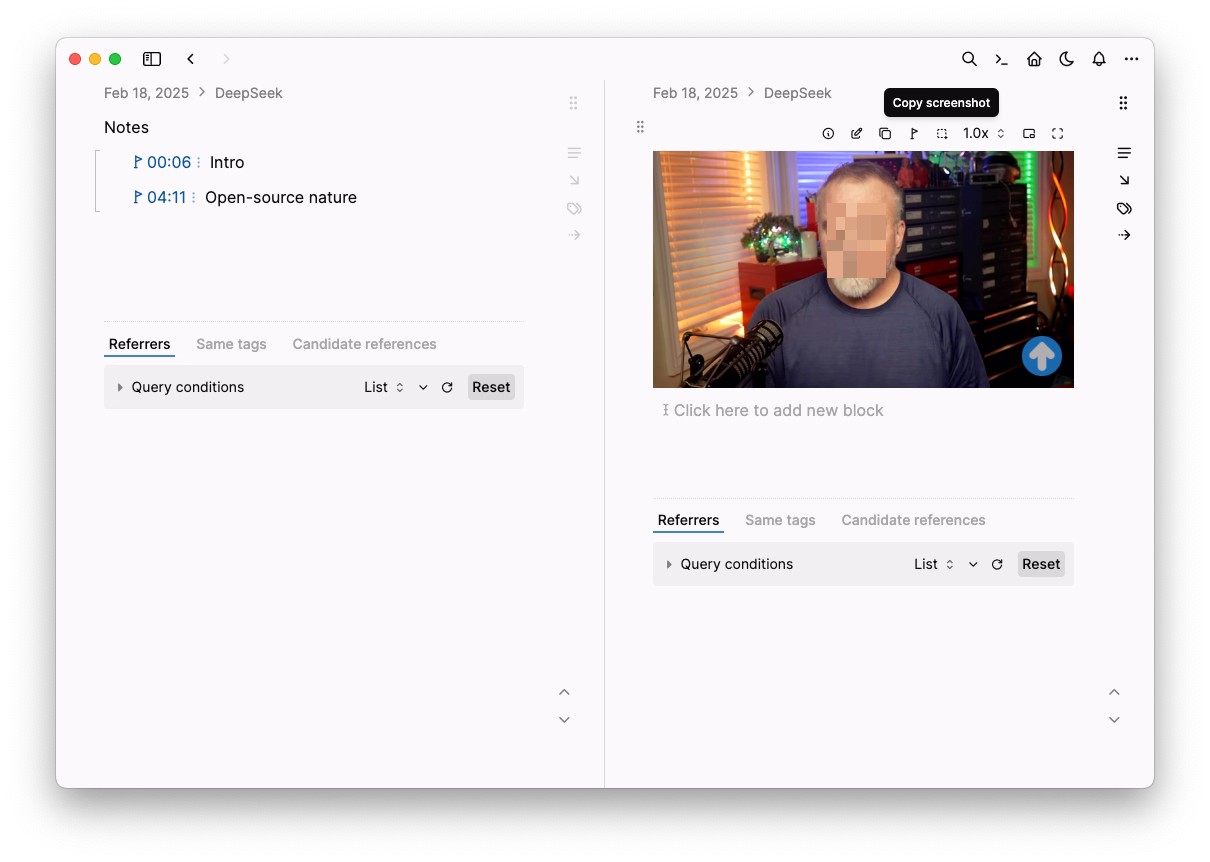This screenshot has width=1210, height=862.
Task: Switch to Referrers tab in right pane
Action: 688,520
